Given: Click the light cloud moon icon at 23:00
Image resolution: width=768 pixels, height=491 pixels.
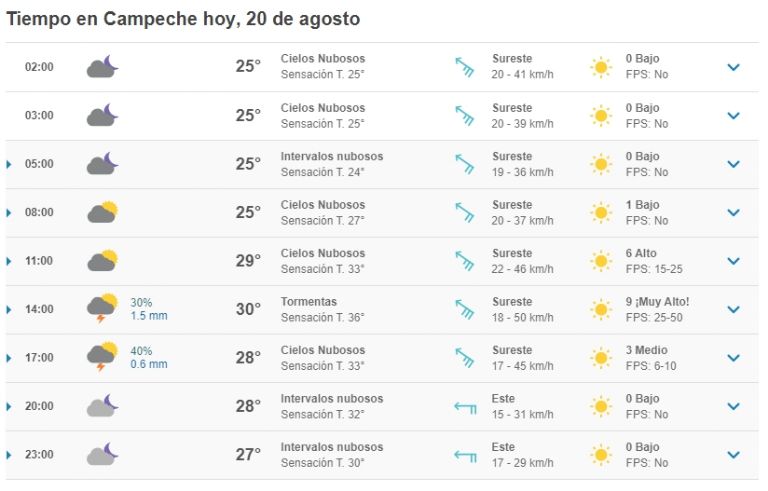Looking at the screenshot, I should [102, 454].
